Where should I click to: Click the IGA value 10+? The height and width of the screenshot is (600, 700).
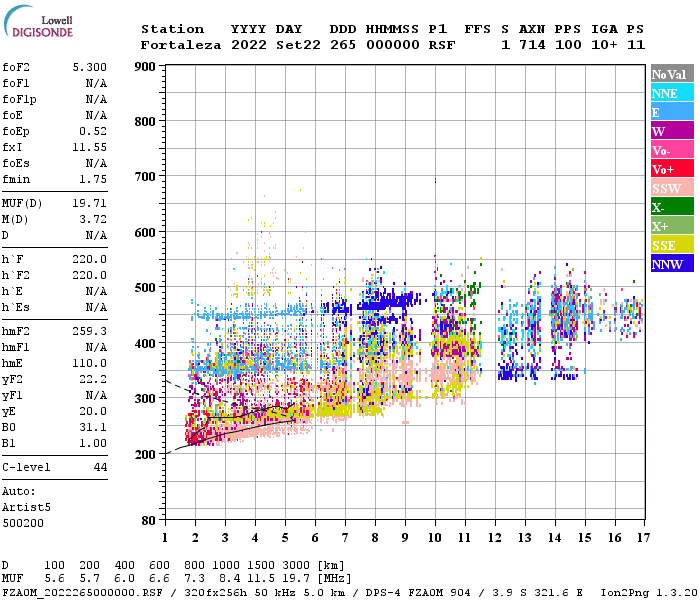(x=604, y=45)
